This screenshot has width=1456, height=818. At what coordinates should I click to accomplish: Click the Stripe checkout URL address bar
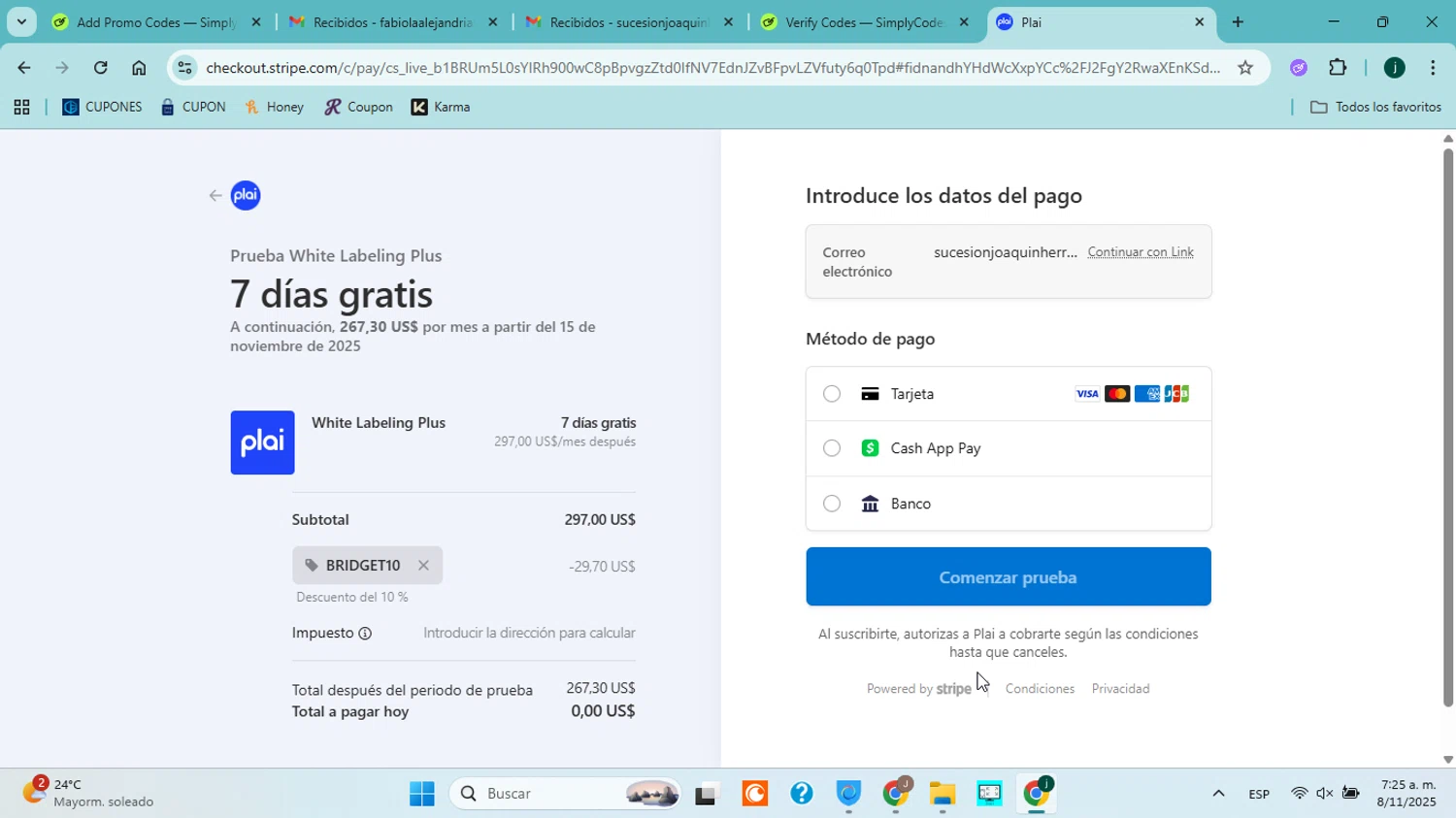pyautogui.click(x=712, y=68)
